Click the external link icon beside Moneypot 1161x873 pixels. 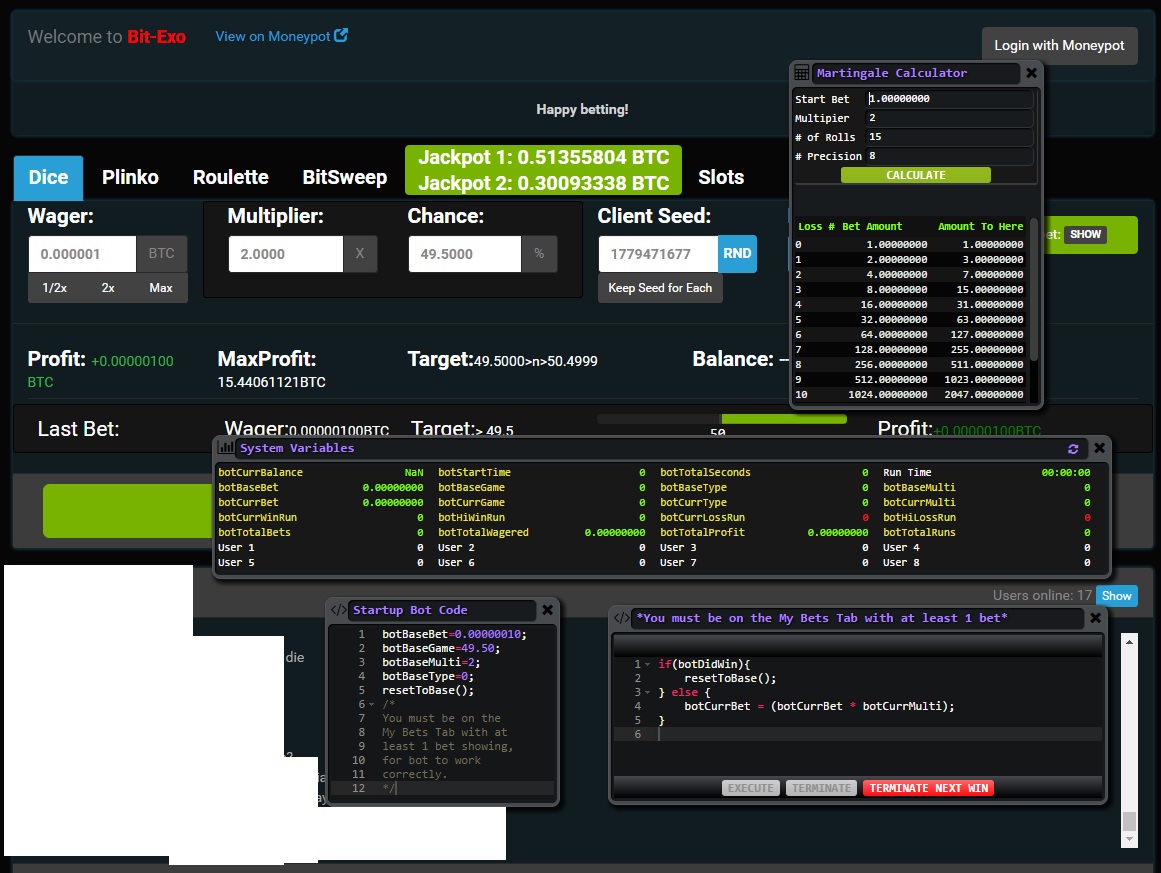[341, 35]
